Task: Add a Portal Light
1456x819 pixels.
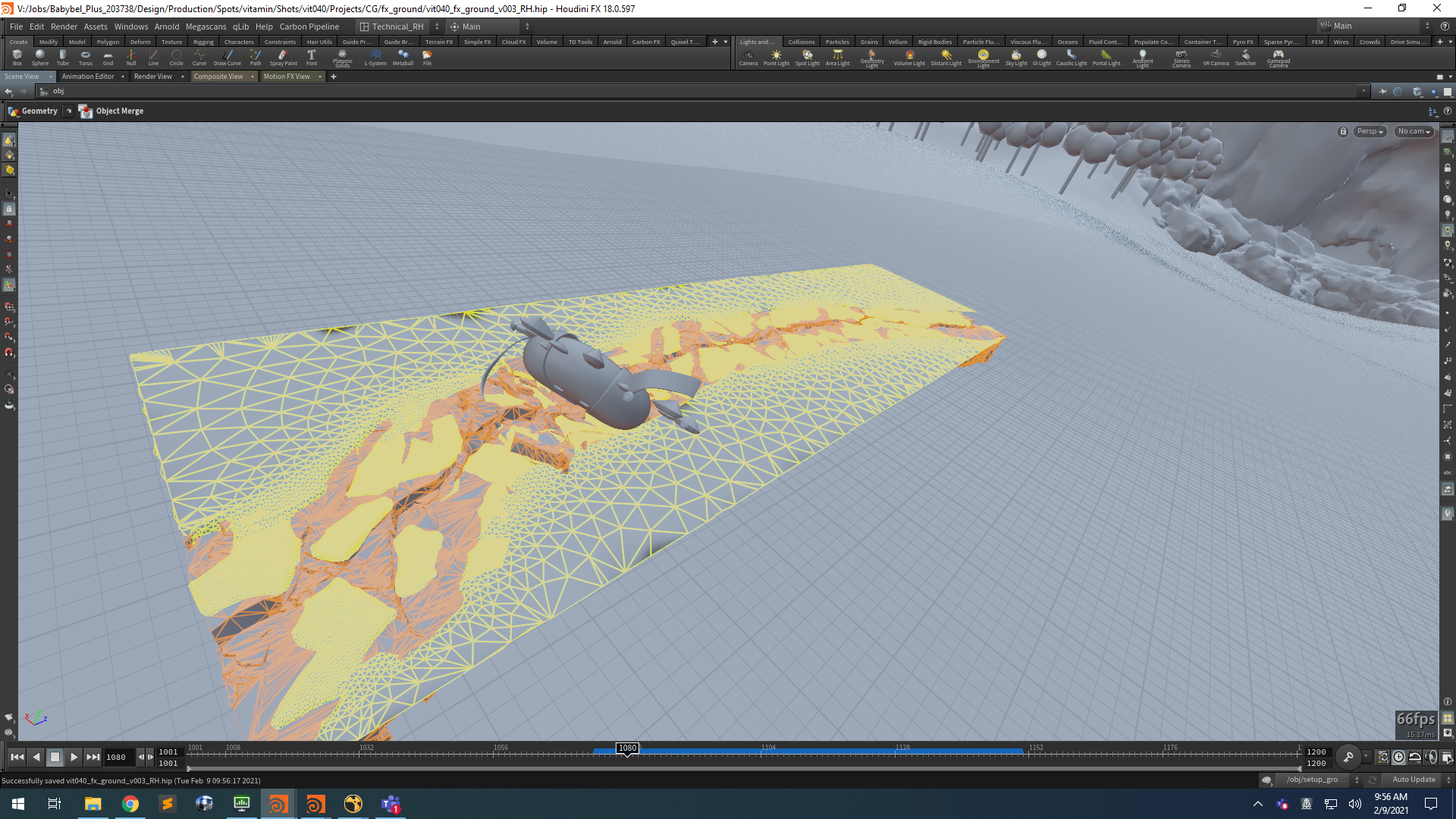Action: (x=1106, y=58)
